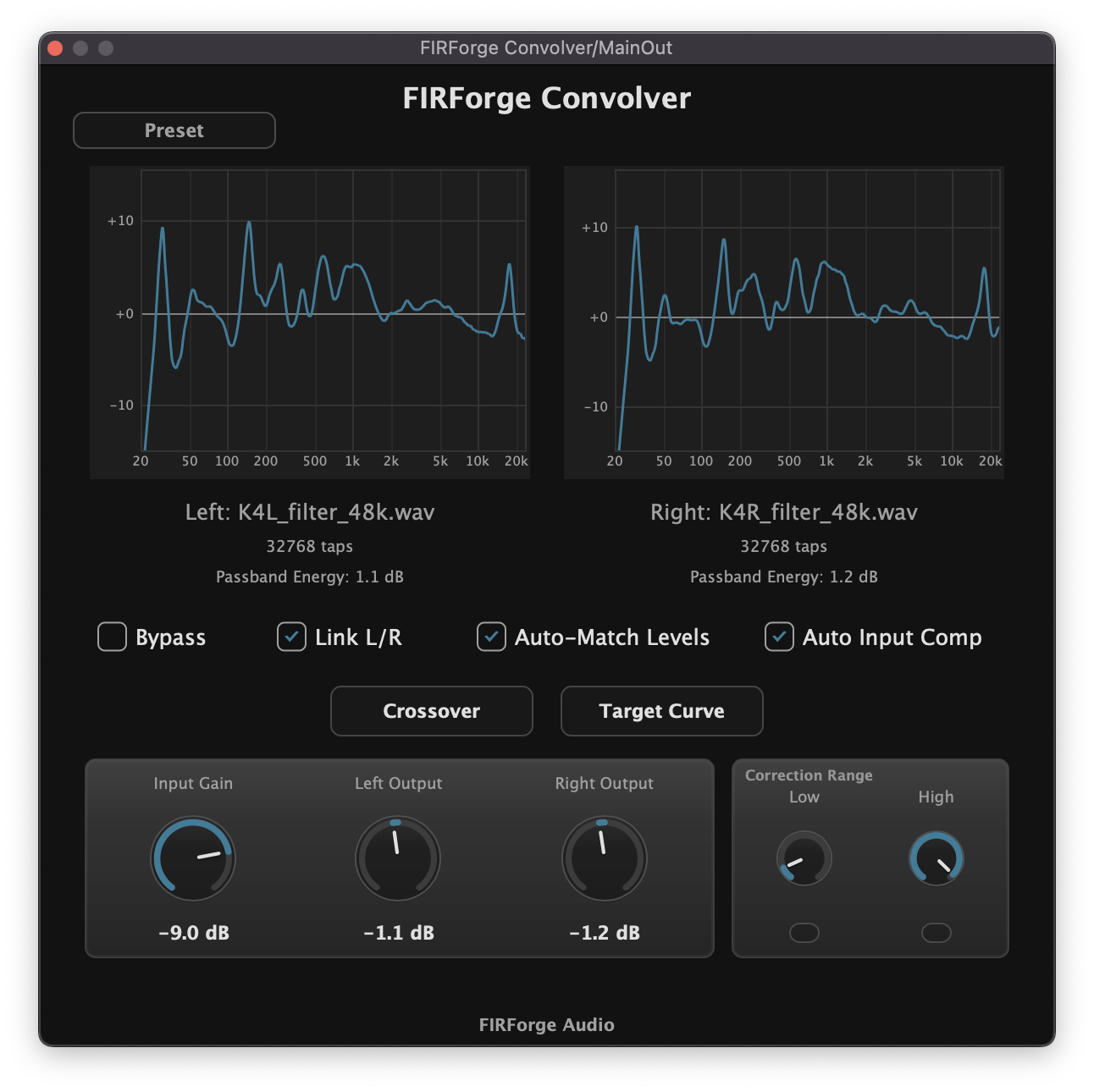Click the right channel frequency response graph
Viewport: 1094px width, 1092px height.
tap(784, 323)
